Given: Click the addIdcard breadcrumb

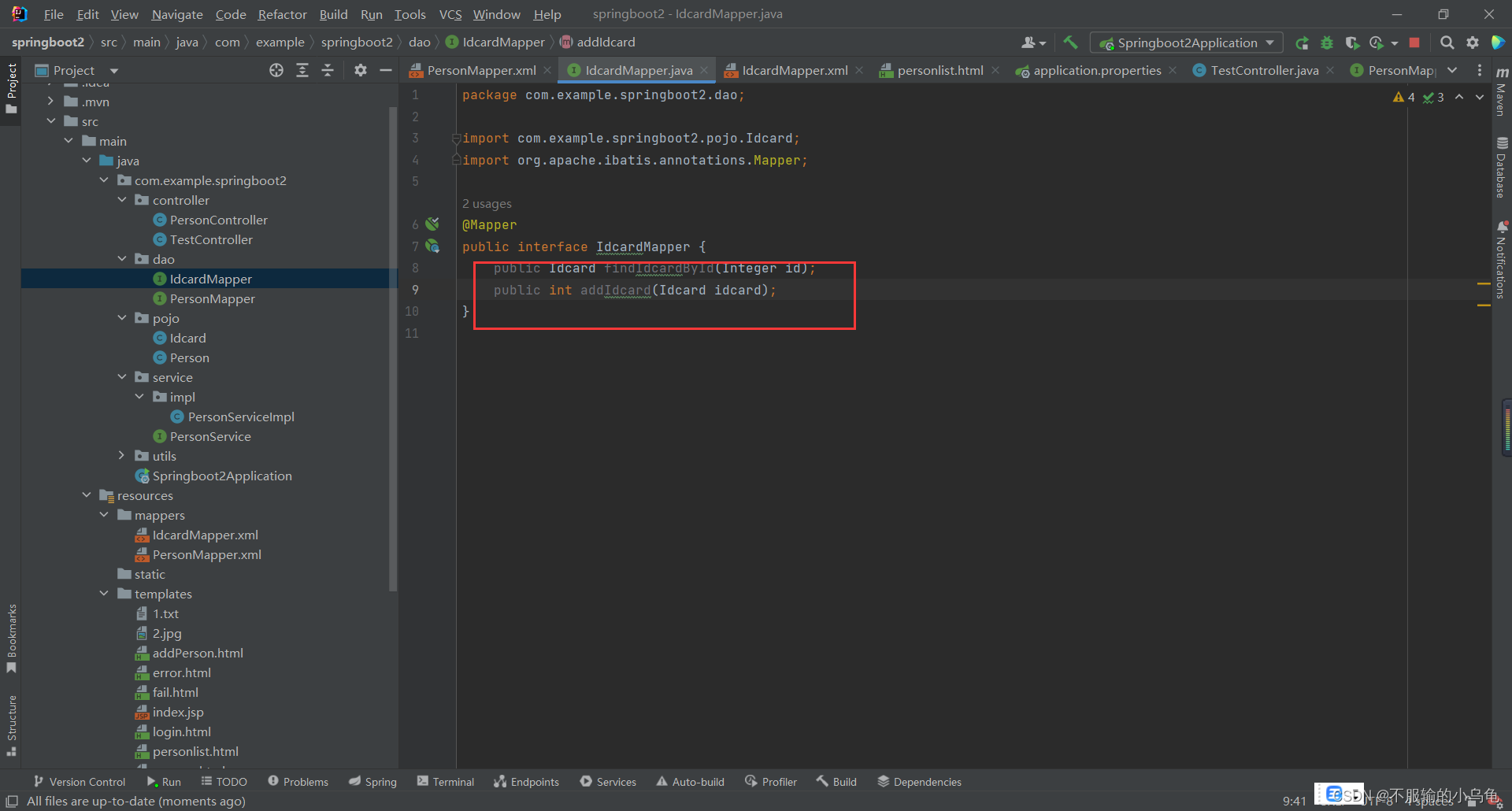Looking at the screenshot, I should pyautogui.click(x=598, y=42).
